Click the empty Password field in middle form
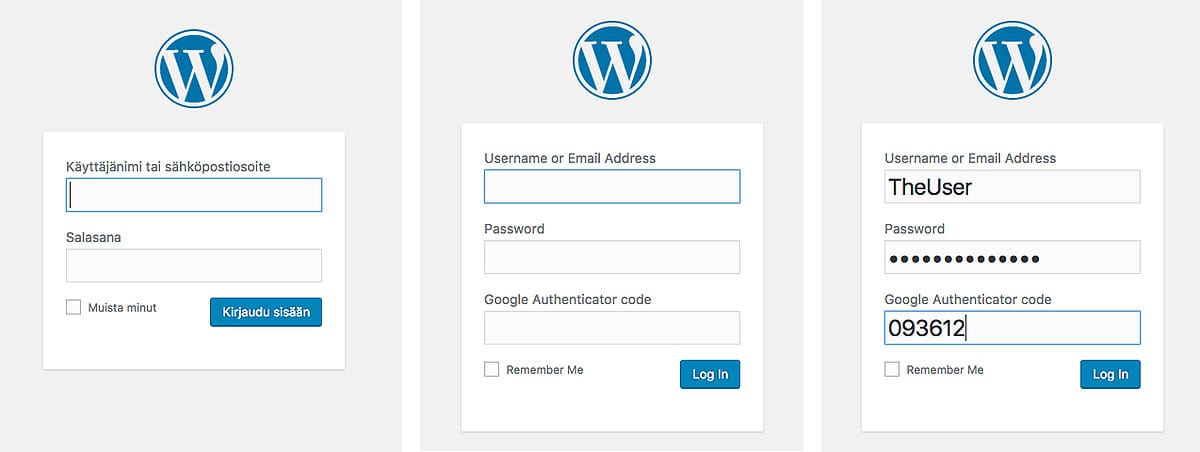This screenshot has height=452, width=1200. tap(612, 257)
